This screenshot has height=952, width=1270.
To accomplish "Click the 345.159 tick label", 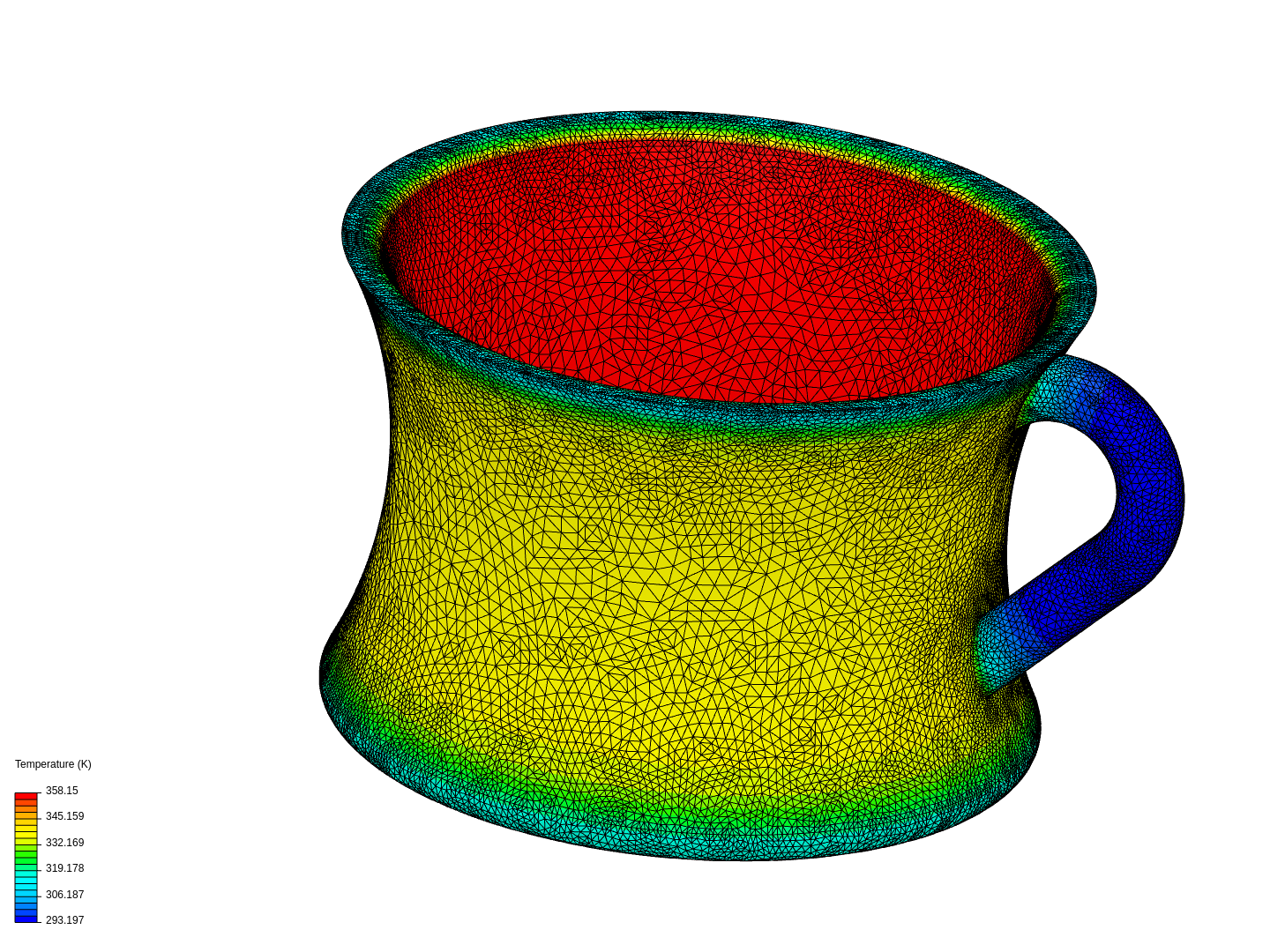I will 65,816.
